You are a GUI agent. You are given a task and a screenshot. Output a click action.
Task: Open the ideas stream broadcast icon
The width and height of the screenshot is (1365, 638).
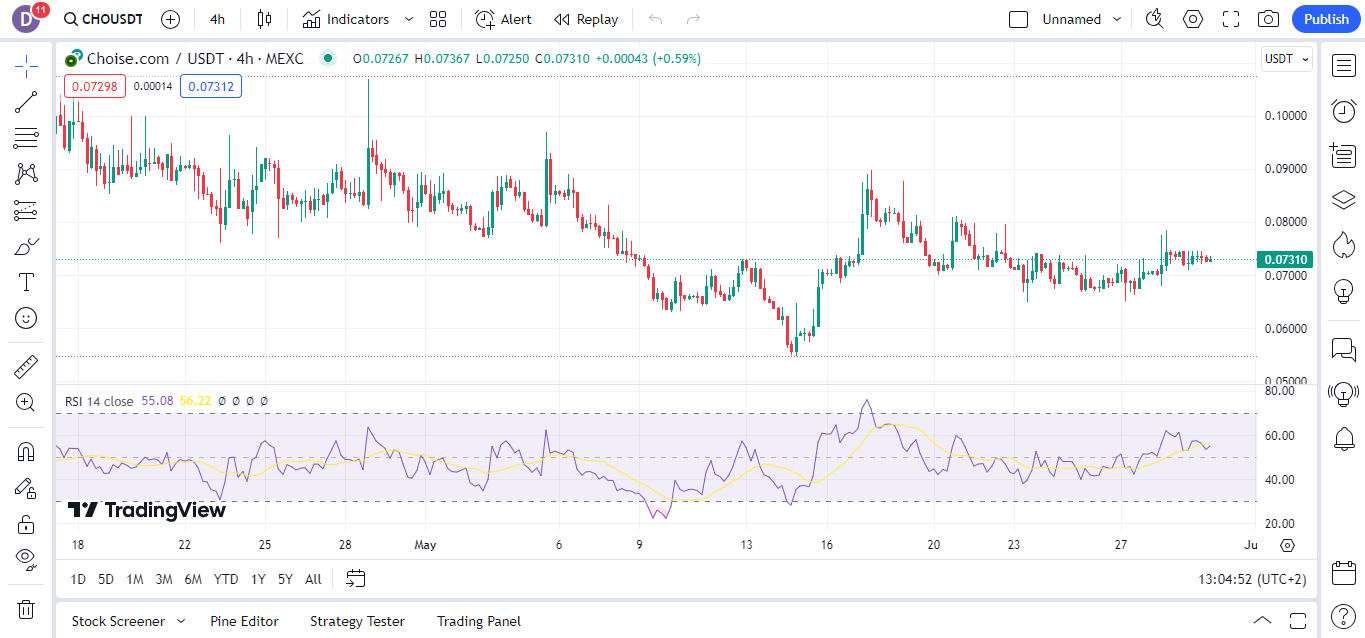pyautogui.click(x=1343, y=393)
